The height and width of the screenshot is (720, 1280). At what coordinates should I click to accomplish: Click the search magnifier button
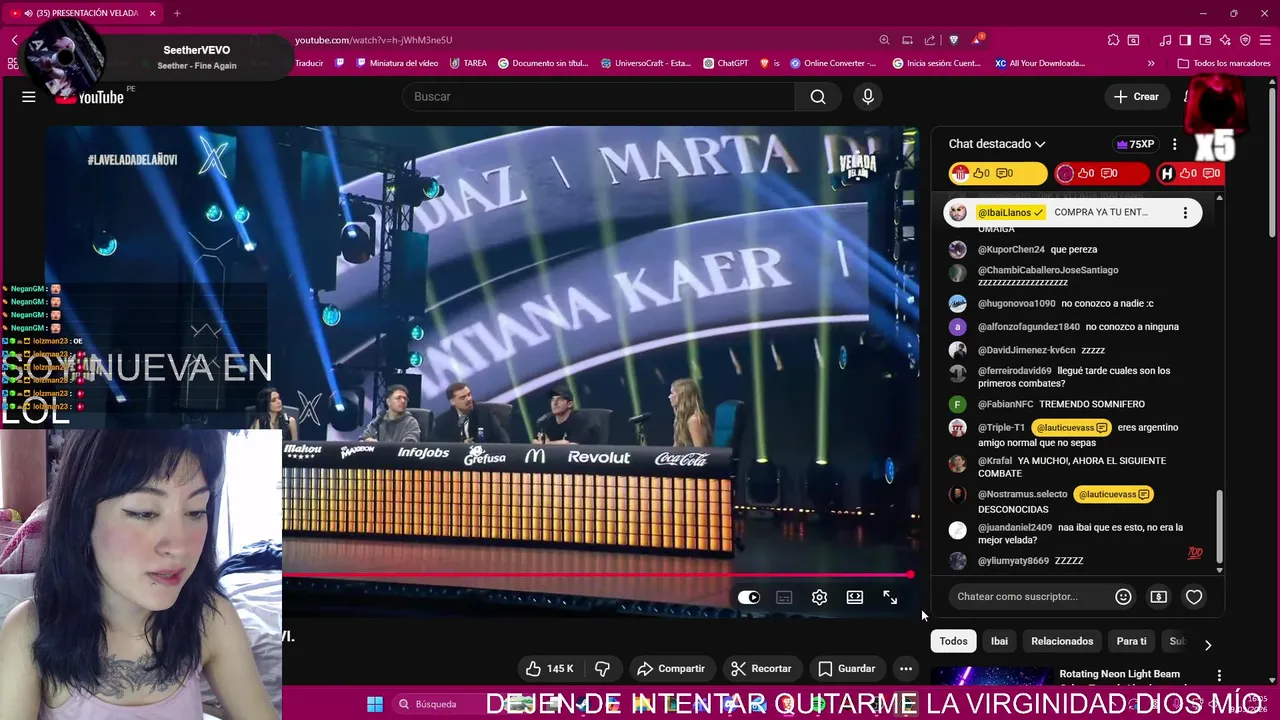coord(818,97)
